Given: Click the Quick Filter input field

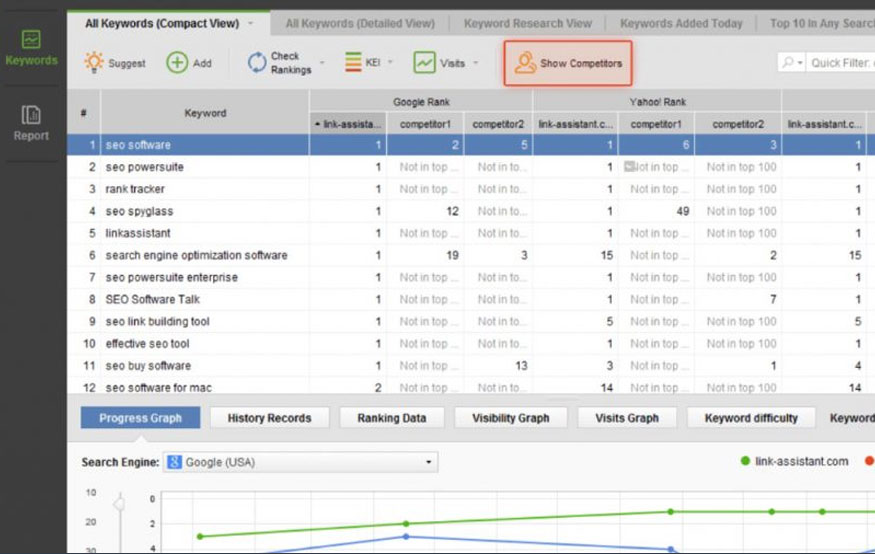Looking at the screenshot, I should (x=842, y=62).
